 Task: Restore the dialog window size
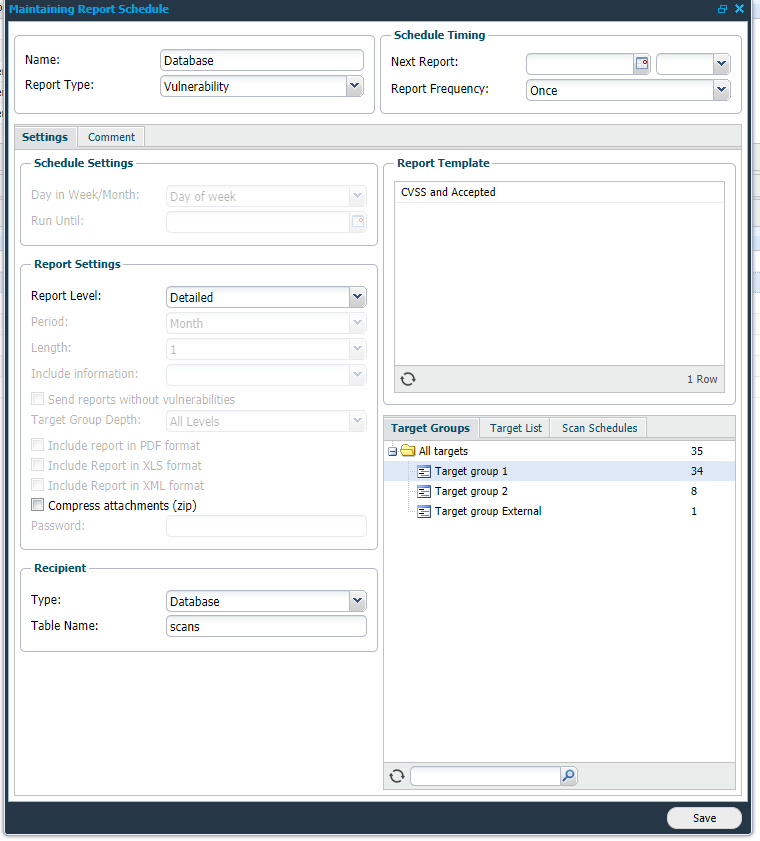(x=722, y=9)
